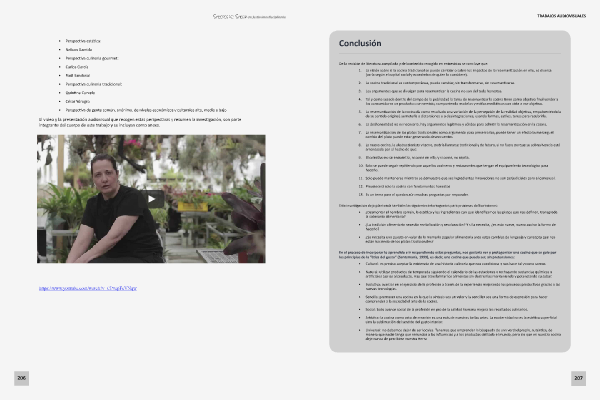The image size is (600, 400).
Task: Click the TRABAJOS AUDIOVISUALES page header
Action: 553,17
